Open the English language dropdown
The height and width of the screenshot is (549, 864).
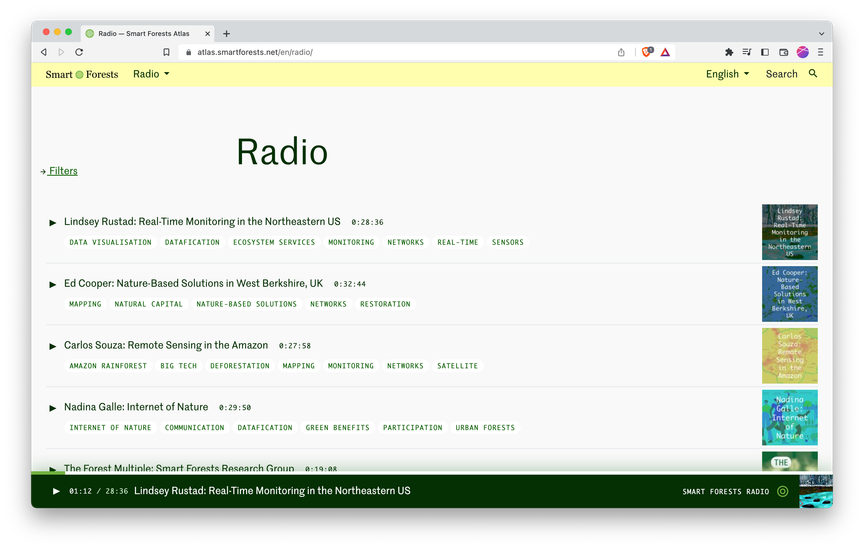point(727,74)
